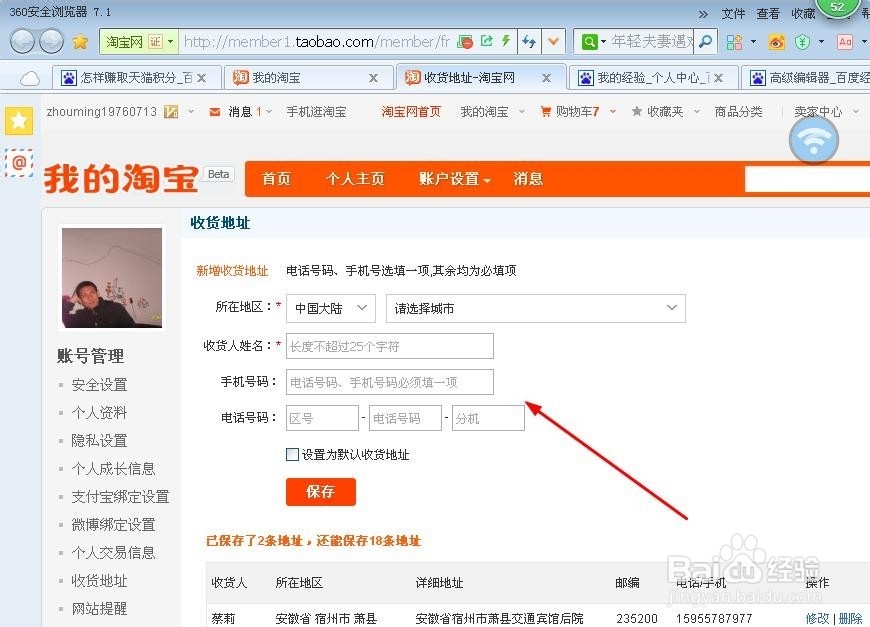This screenshot has height=627, width=870.
Task: Click the 手机号码 input field
Action: 390,382
